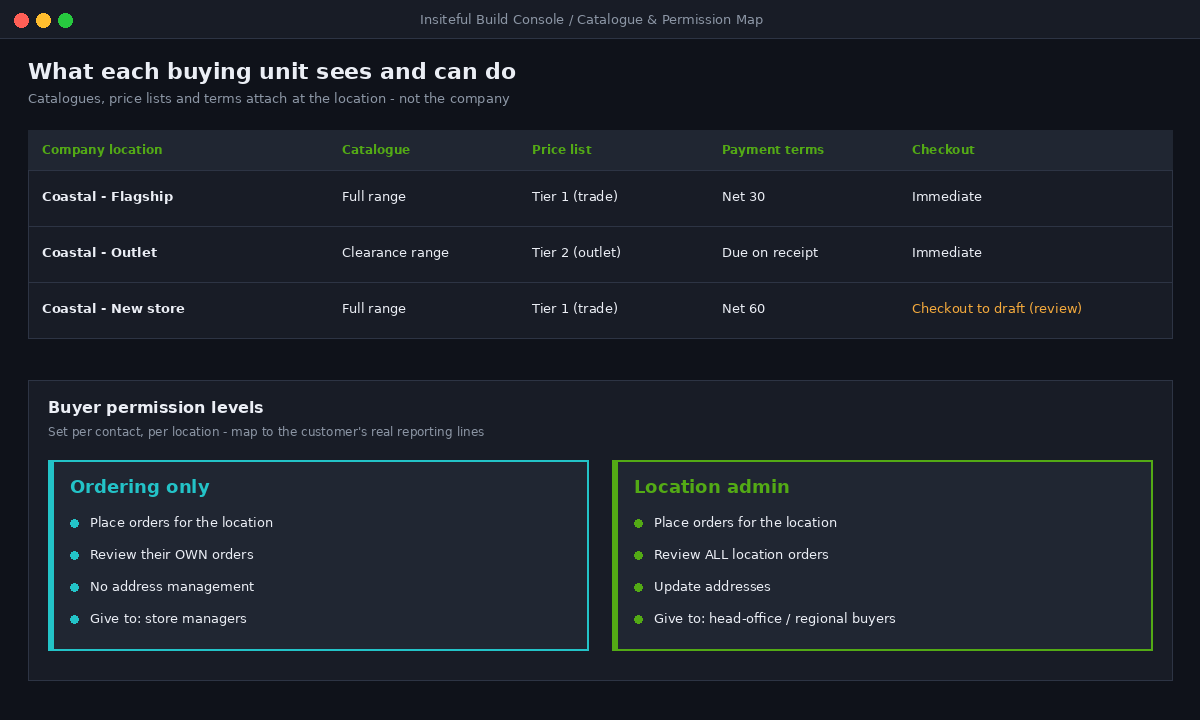Click the Price list column header

pos(562,150)
